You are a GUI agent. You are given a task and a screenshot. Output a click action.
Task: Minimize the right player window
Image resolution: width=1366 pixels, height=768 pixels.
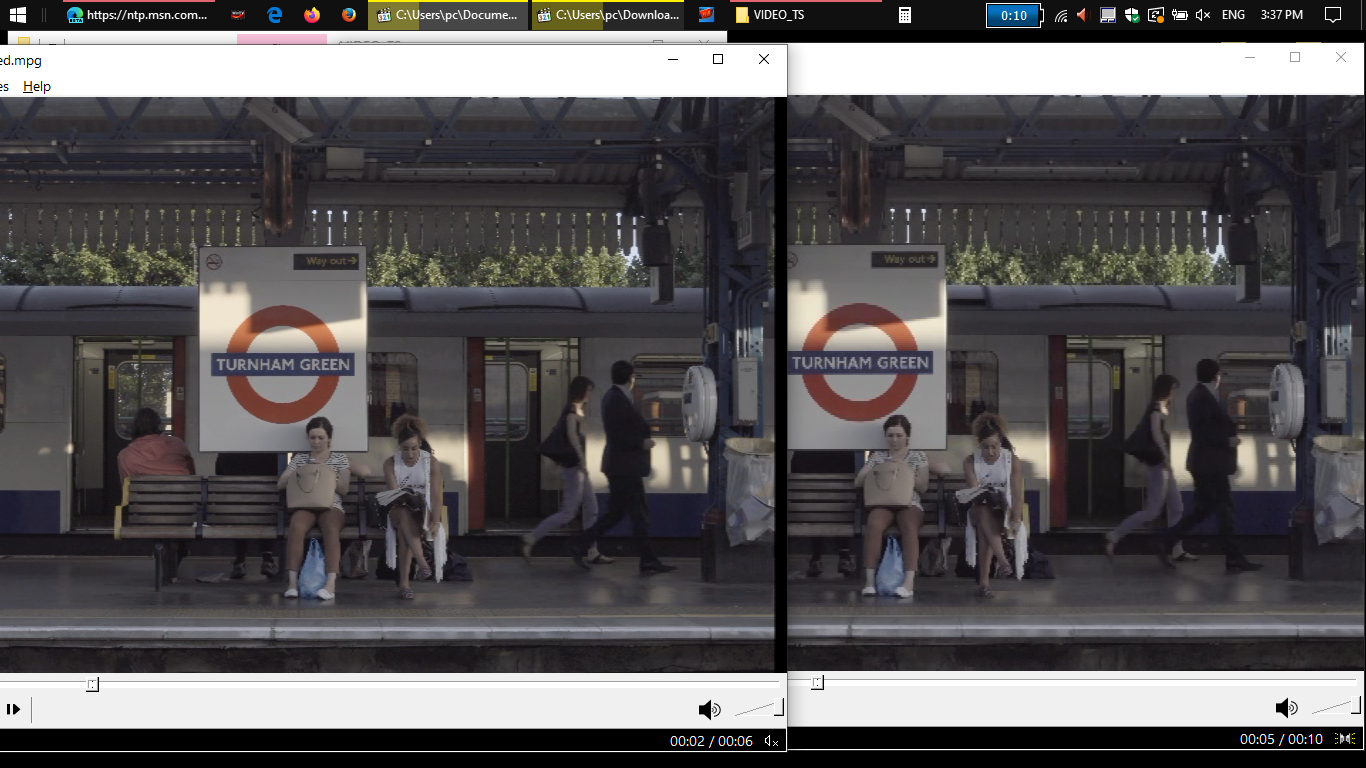coord(1249,57)
